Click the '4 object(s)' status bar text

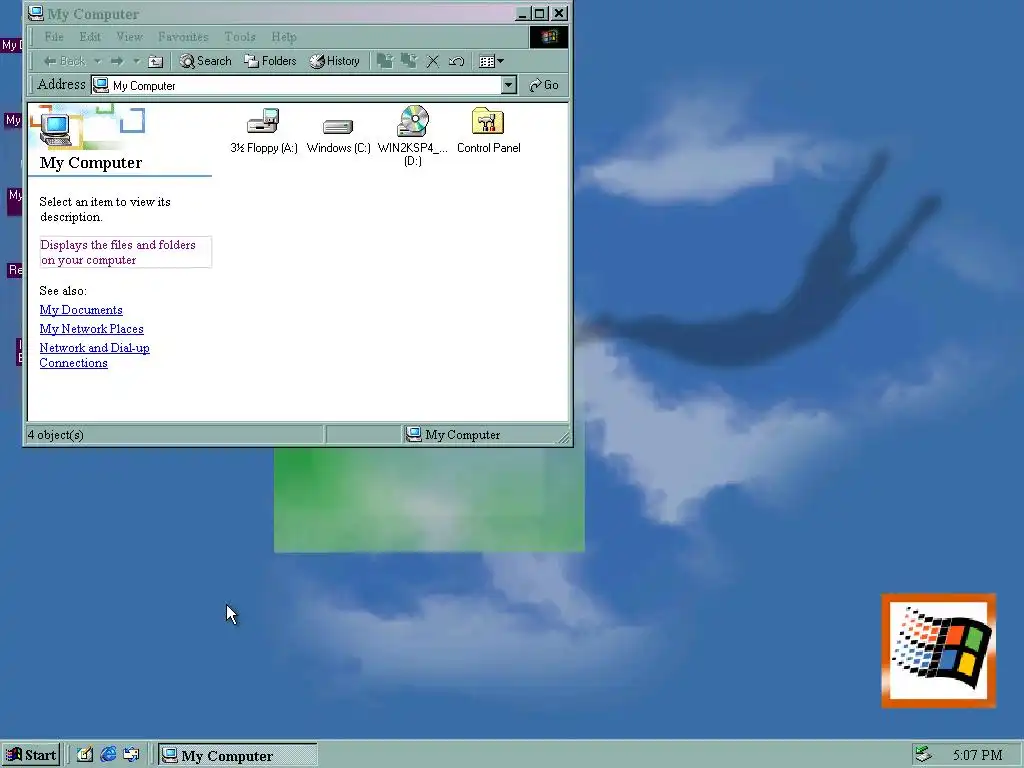[56, 435]
